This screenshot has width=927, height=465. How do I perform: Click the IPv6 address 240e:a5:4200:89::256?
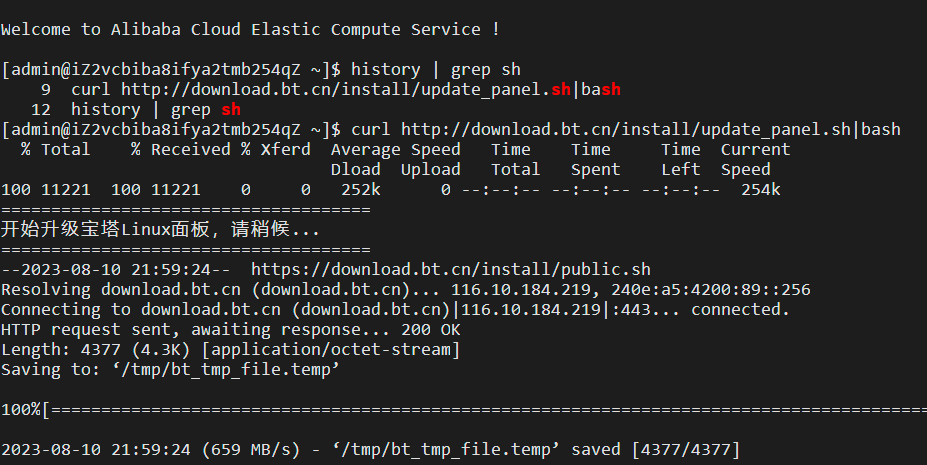[x=705, y=290]
